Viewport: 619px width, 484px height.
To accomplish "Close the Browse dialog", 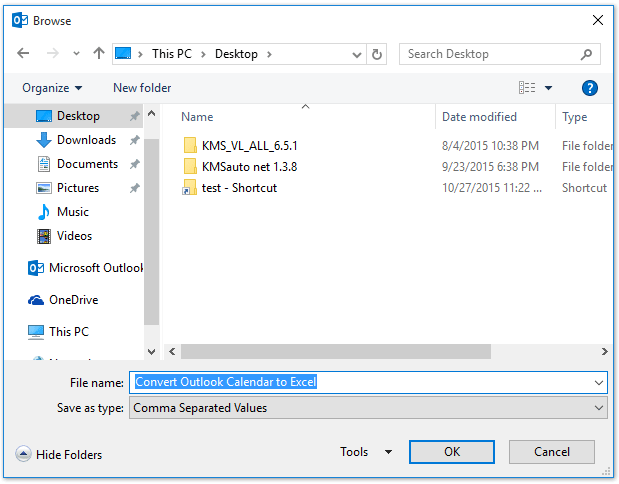I will [x=598, y=20].
